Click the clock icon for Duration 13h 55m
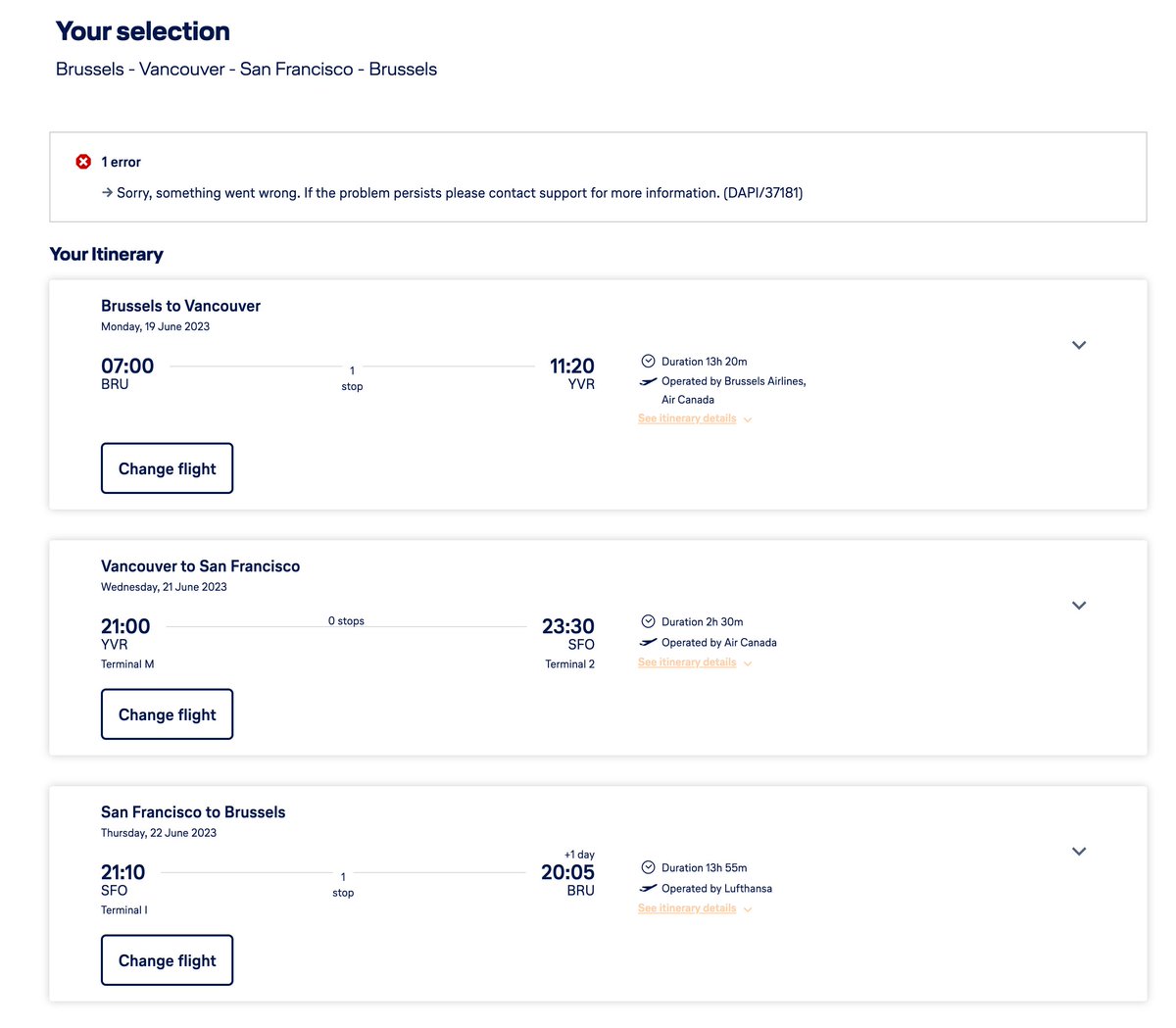 [648, 867]
